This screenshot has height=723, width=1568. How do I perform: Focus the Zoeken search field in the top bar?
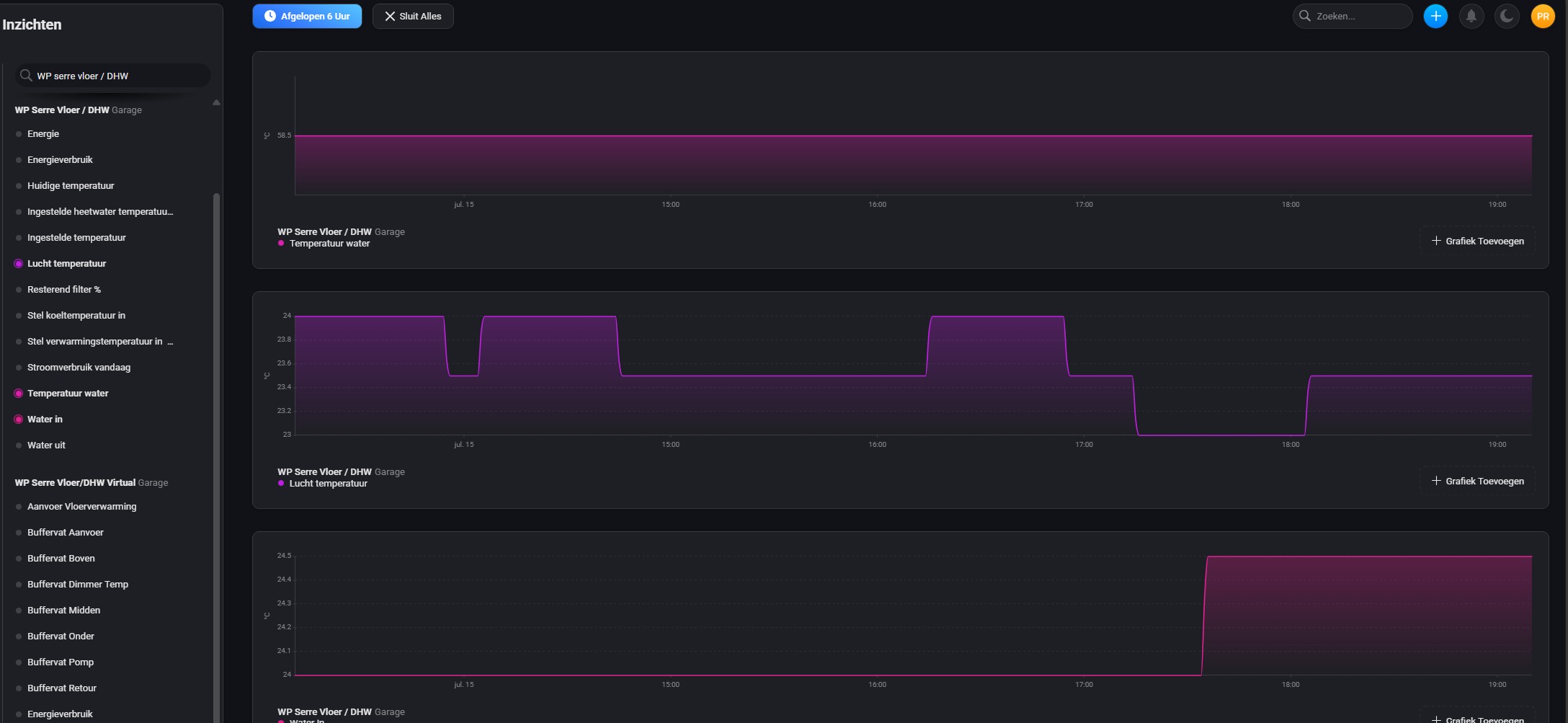pyautogui.click(x=1353, y=16)
